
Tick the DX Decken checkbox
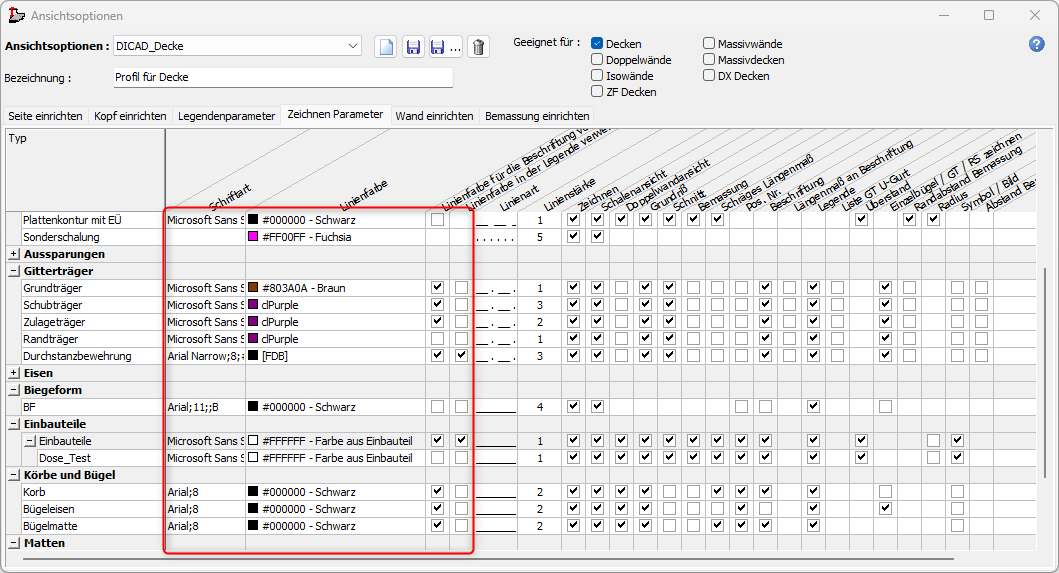(x=709, y=76)
